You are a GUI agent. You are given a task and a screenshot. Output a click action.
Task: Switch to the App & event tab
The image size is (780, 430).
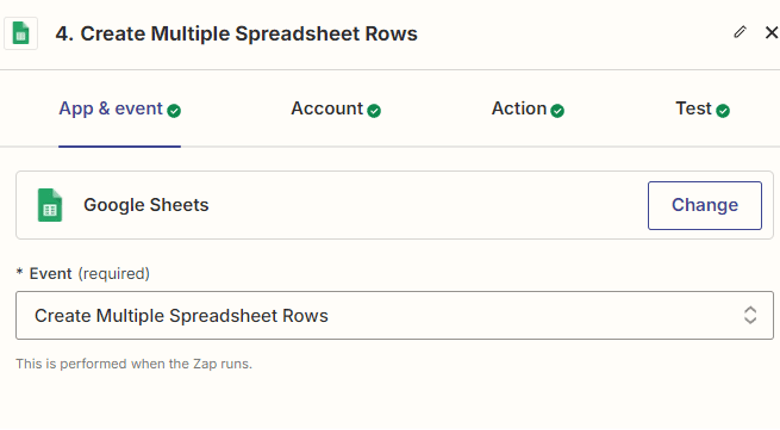pyautogui.click(x=110, y=109)
